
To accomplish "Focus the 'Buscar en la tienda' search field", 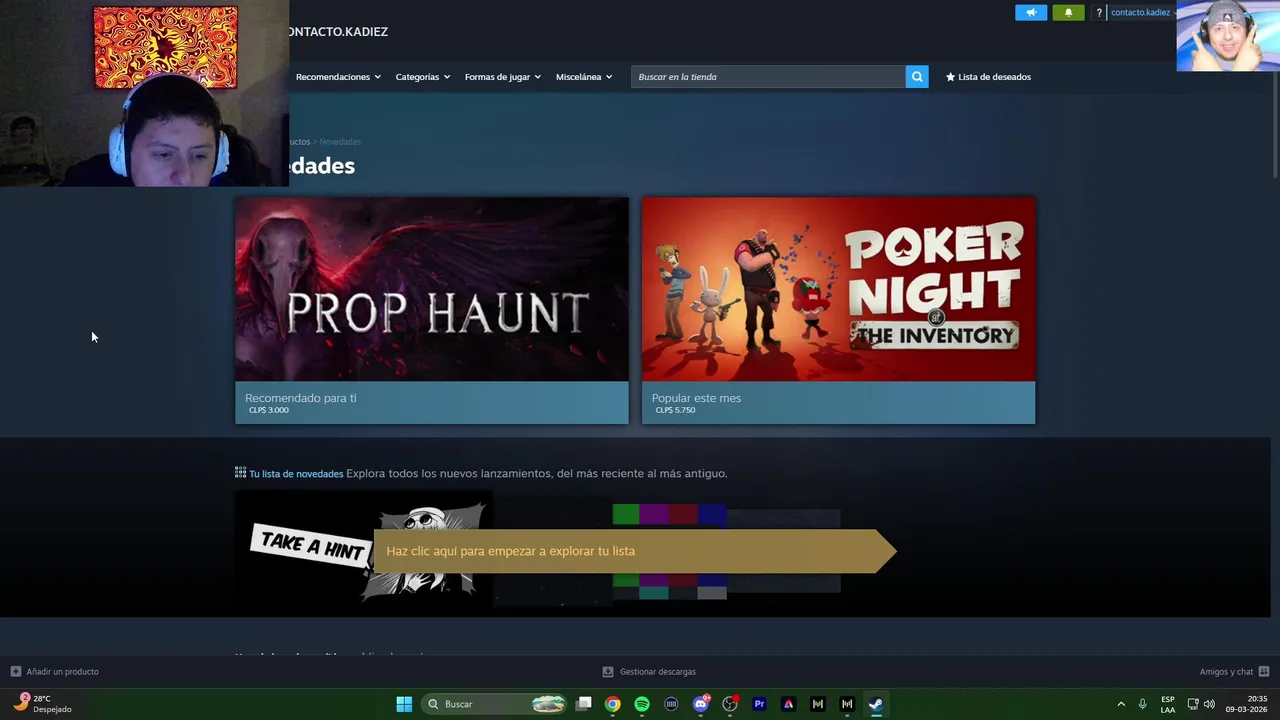I will pyautogui.click(x=768, y=77).
